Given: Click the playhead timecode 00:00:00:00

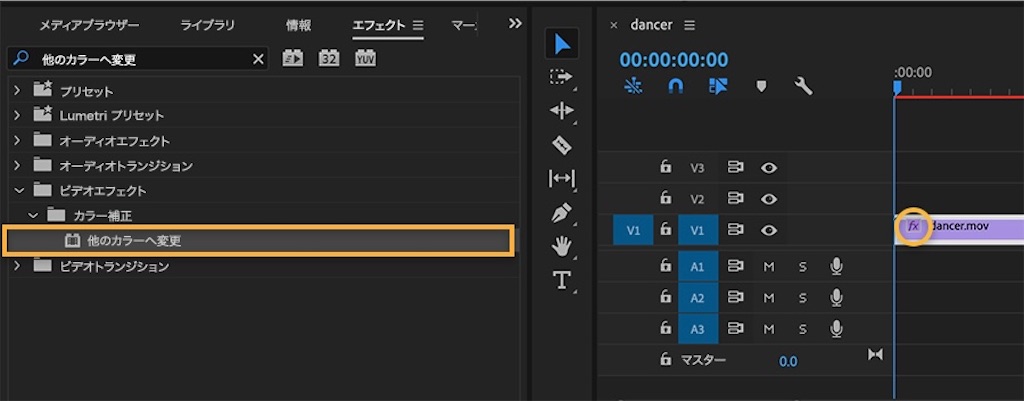Looking at the screenshot, I should (x=673, y=60).
